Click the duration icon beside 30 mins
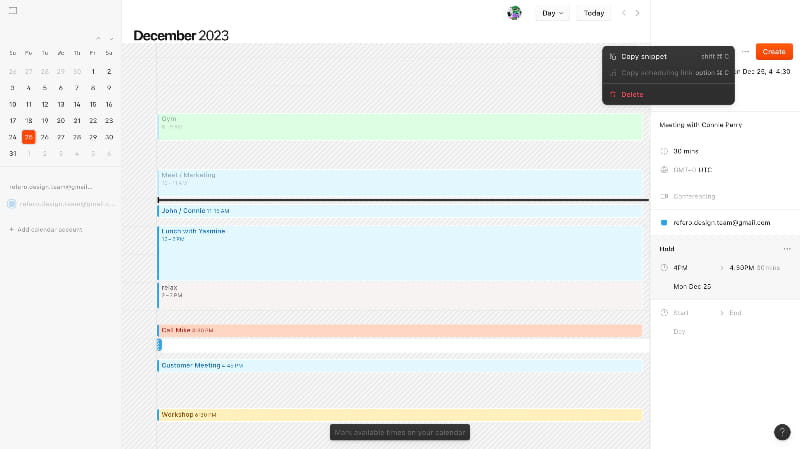 click(664, 151)
